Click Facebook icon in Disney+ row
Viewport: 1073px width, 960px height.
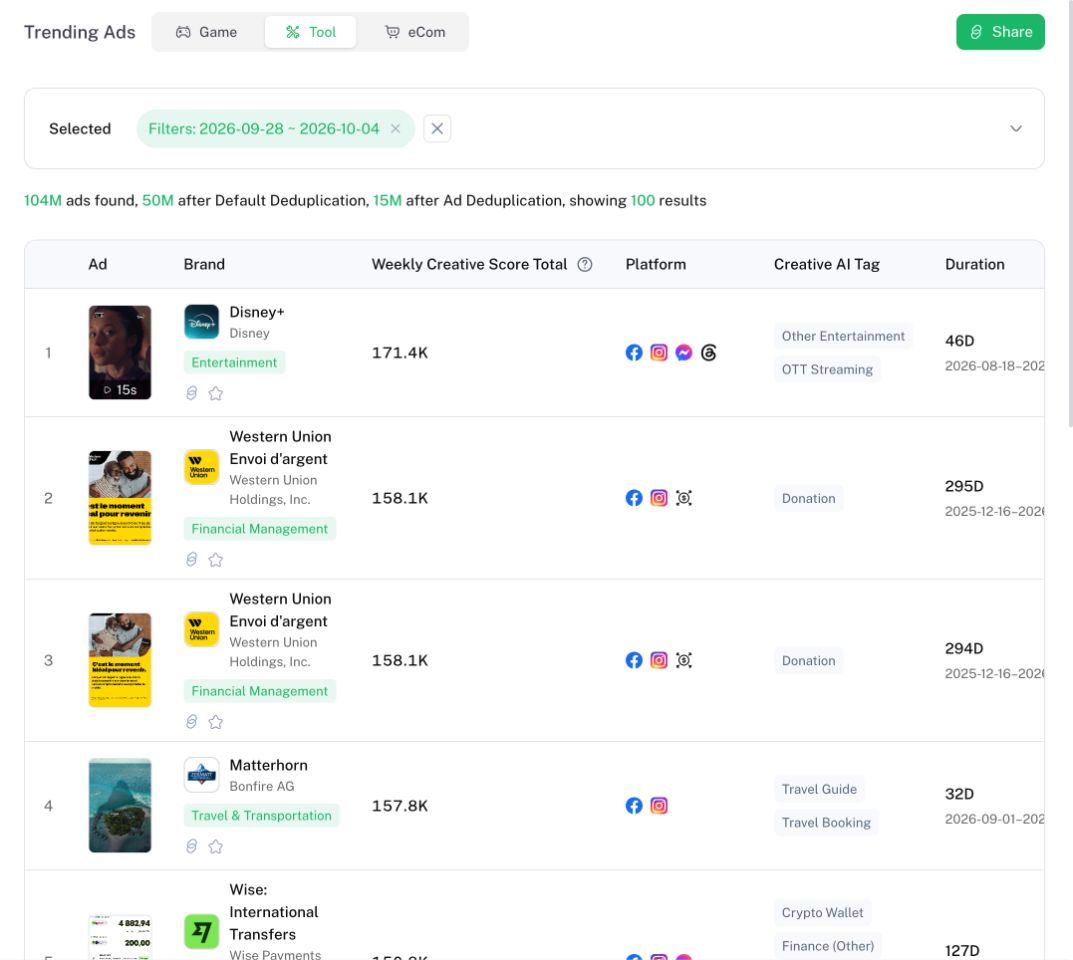[x=634, y=352]
